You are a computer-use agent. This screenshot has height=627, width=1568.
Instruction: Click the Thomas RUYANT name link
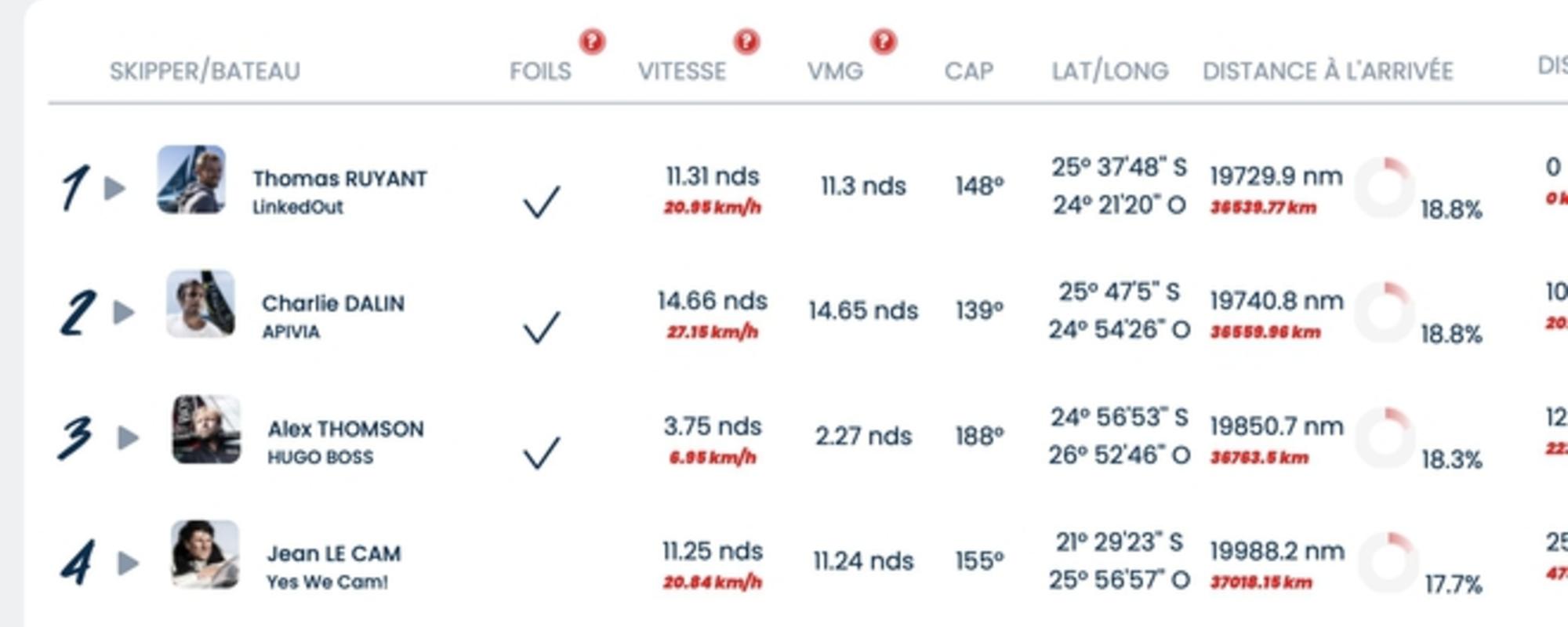[x=339, y=179]
